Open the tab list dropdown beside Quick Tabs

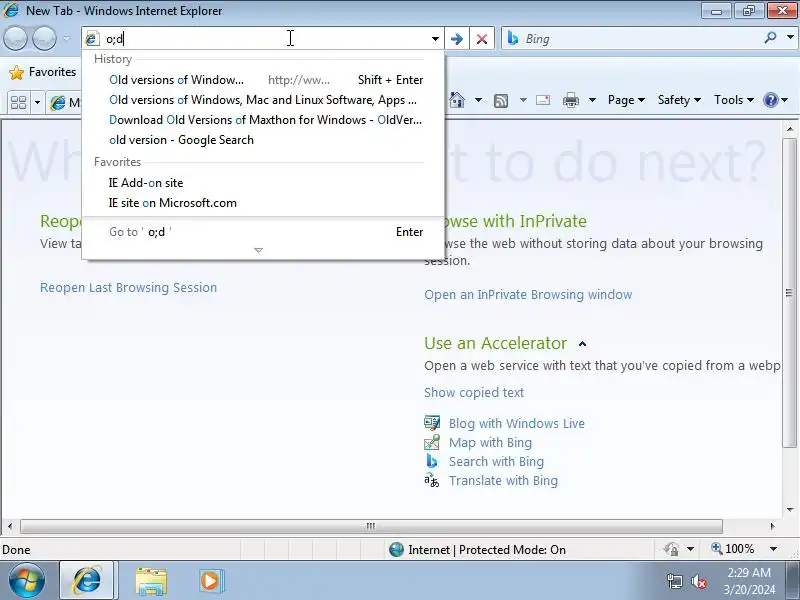tap(37, 102)
